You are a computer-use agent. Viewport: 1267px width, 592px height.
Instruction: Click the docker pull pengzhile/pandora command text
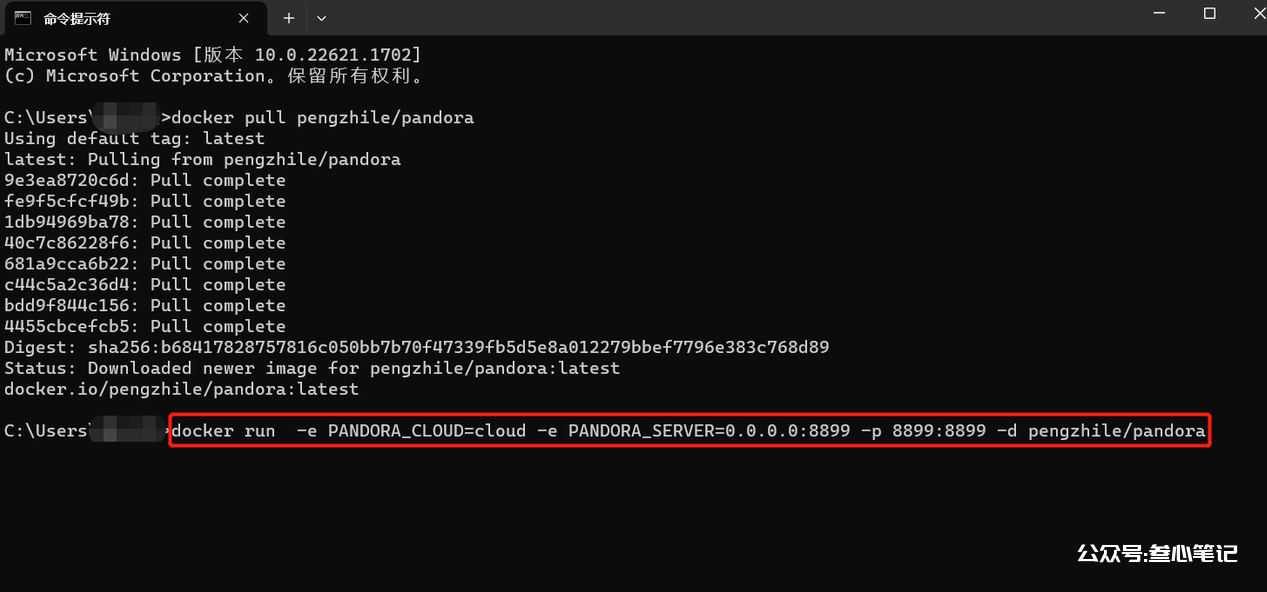(x=323, y=118)
